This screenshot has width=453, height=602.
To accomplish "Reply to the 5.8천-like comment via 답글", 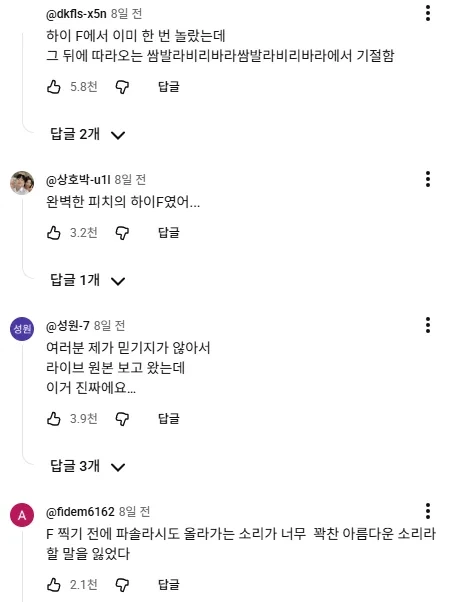I will pos(169,87).
